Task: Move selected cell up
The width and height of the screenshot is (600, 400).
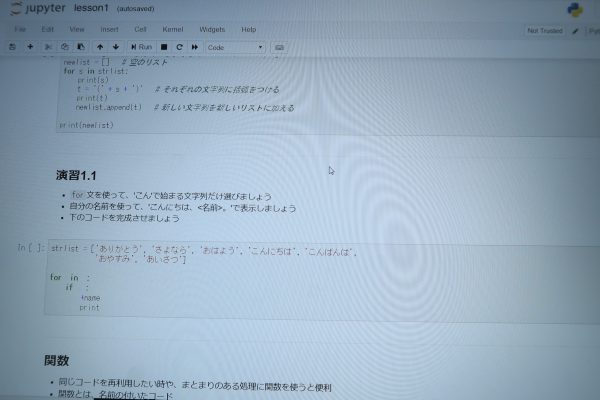Action: [x=100, y=47]
